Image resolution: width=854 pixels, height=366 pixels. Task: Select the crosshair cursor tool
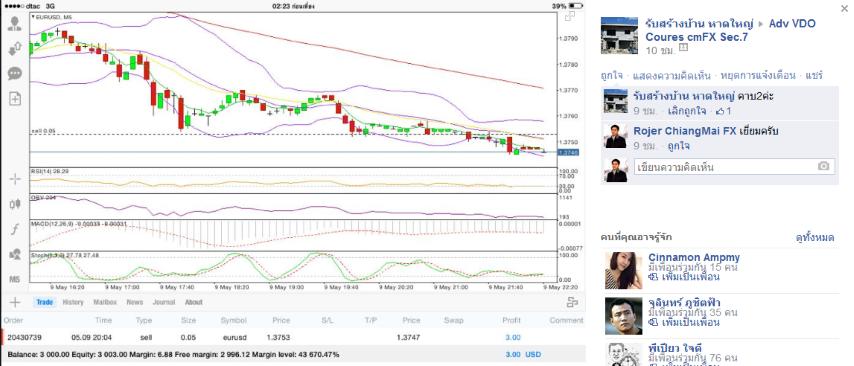[x=15, y=179]
